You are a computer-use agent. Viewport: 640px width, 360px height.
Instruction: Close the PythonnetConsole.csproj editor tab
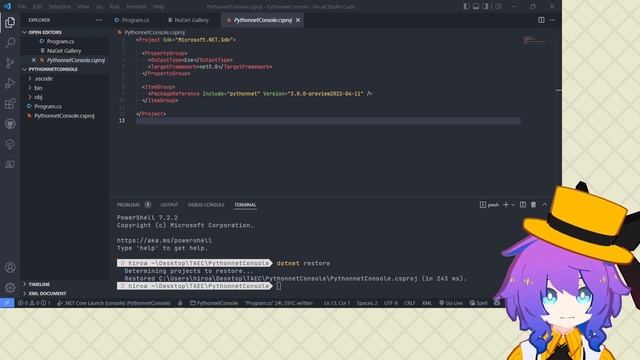(x=298, y=20)
